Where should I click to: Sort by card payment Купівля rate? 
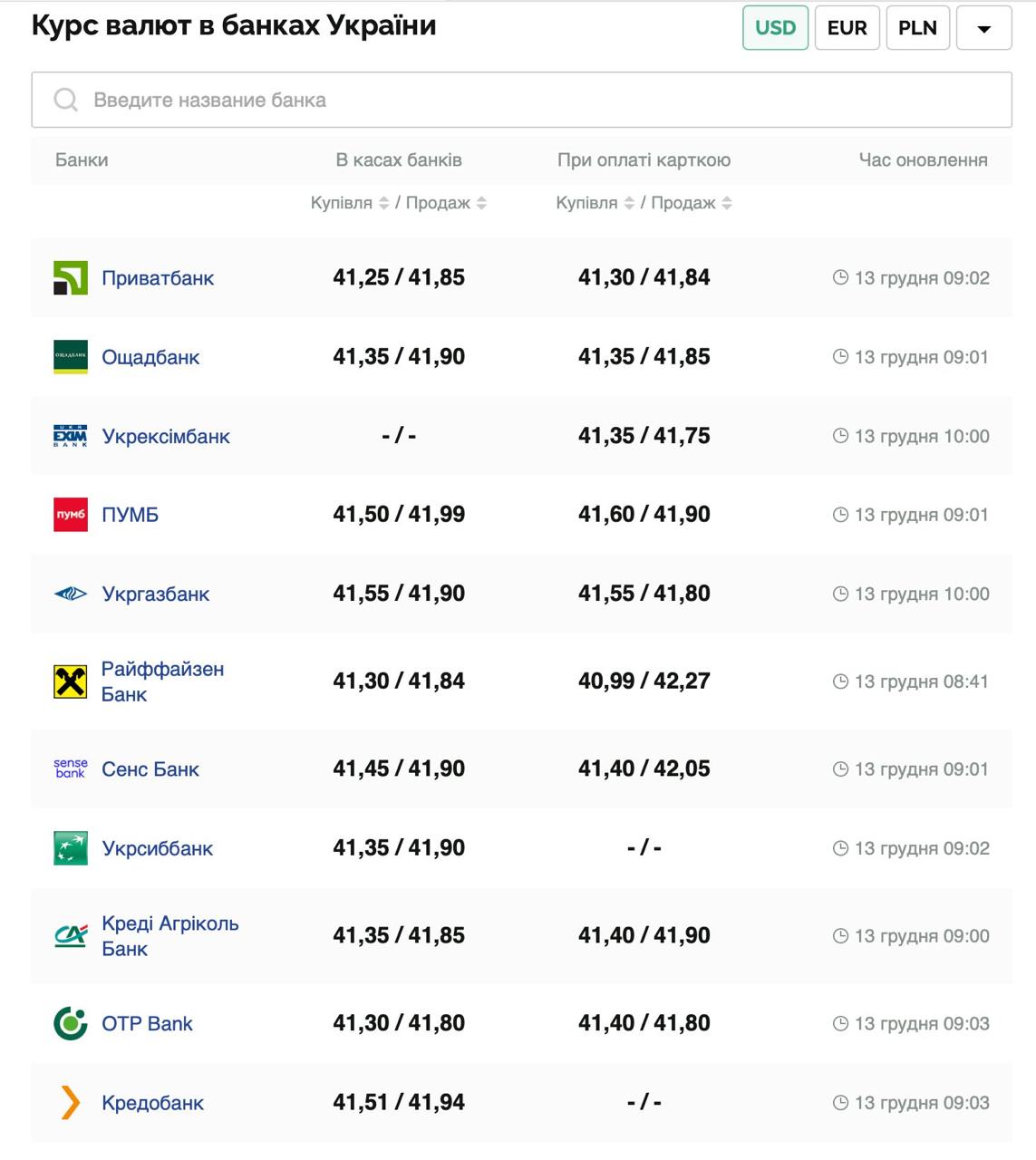pos(629,203)
